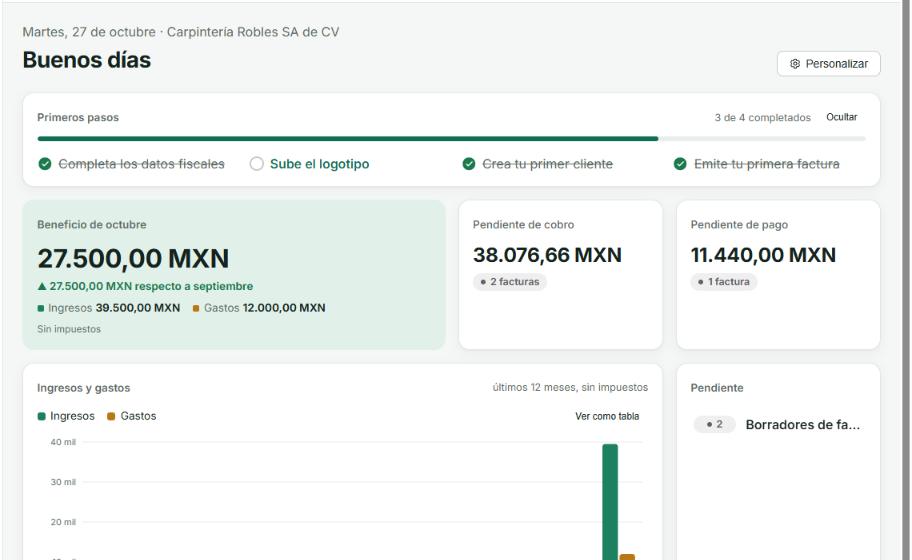Click green Ingresos square in profit card

coord(41,308)
